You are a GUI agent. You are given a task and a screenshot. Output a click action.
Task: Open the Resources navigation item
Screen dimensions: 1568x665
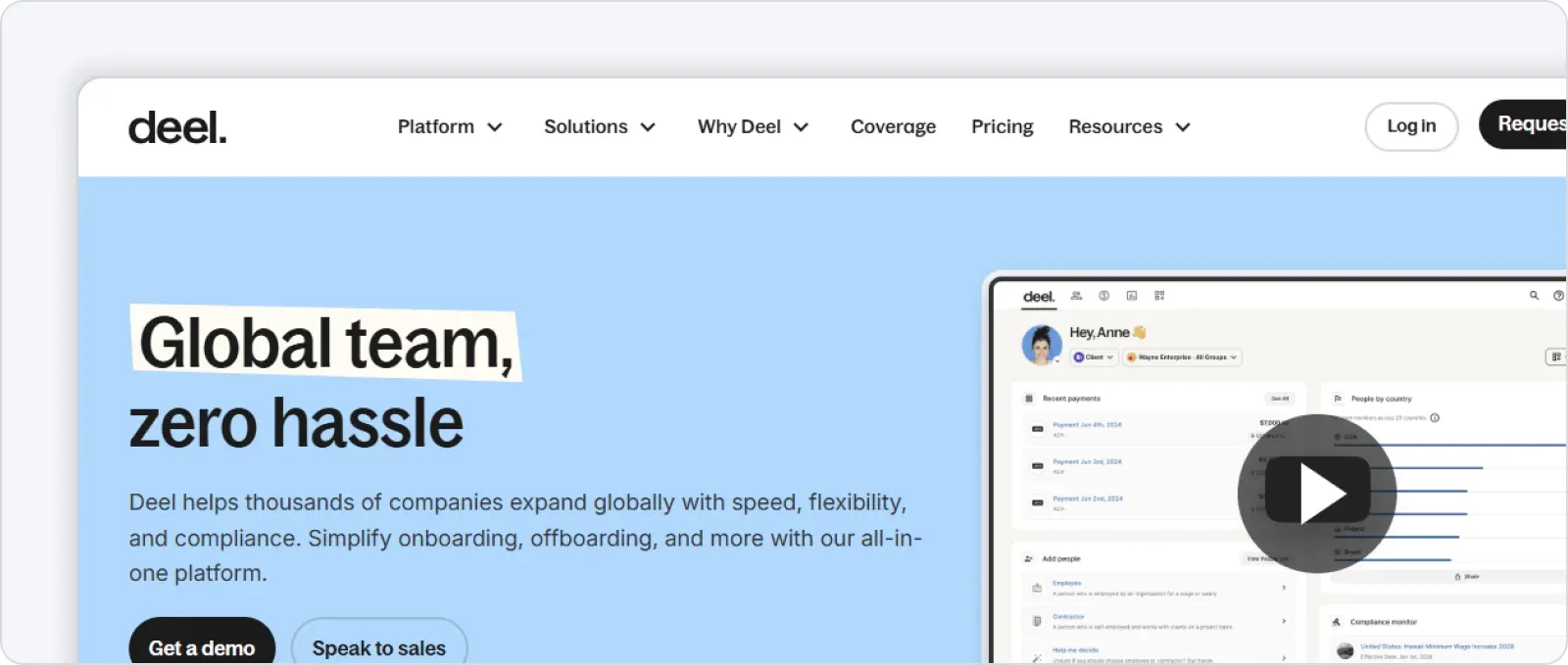pos(1115,126)
